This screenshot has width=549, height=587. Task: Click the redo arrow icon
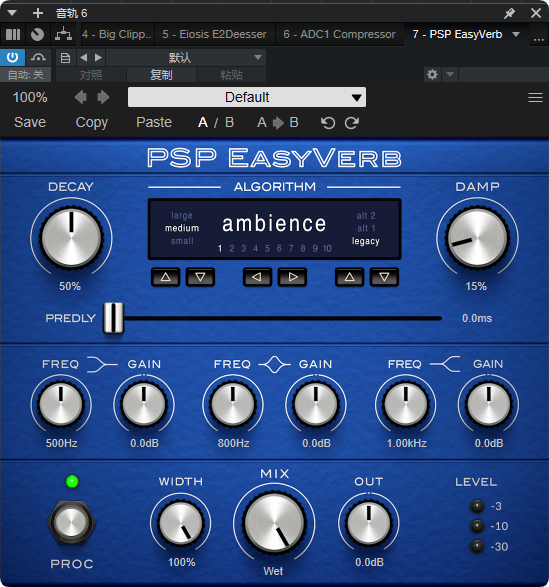tap(352, 123)
